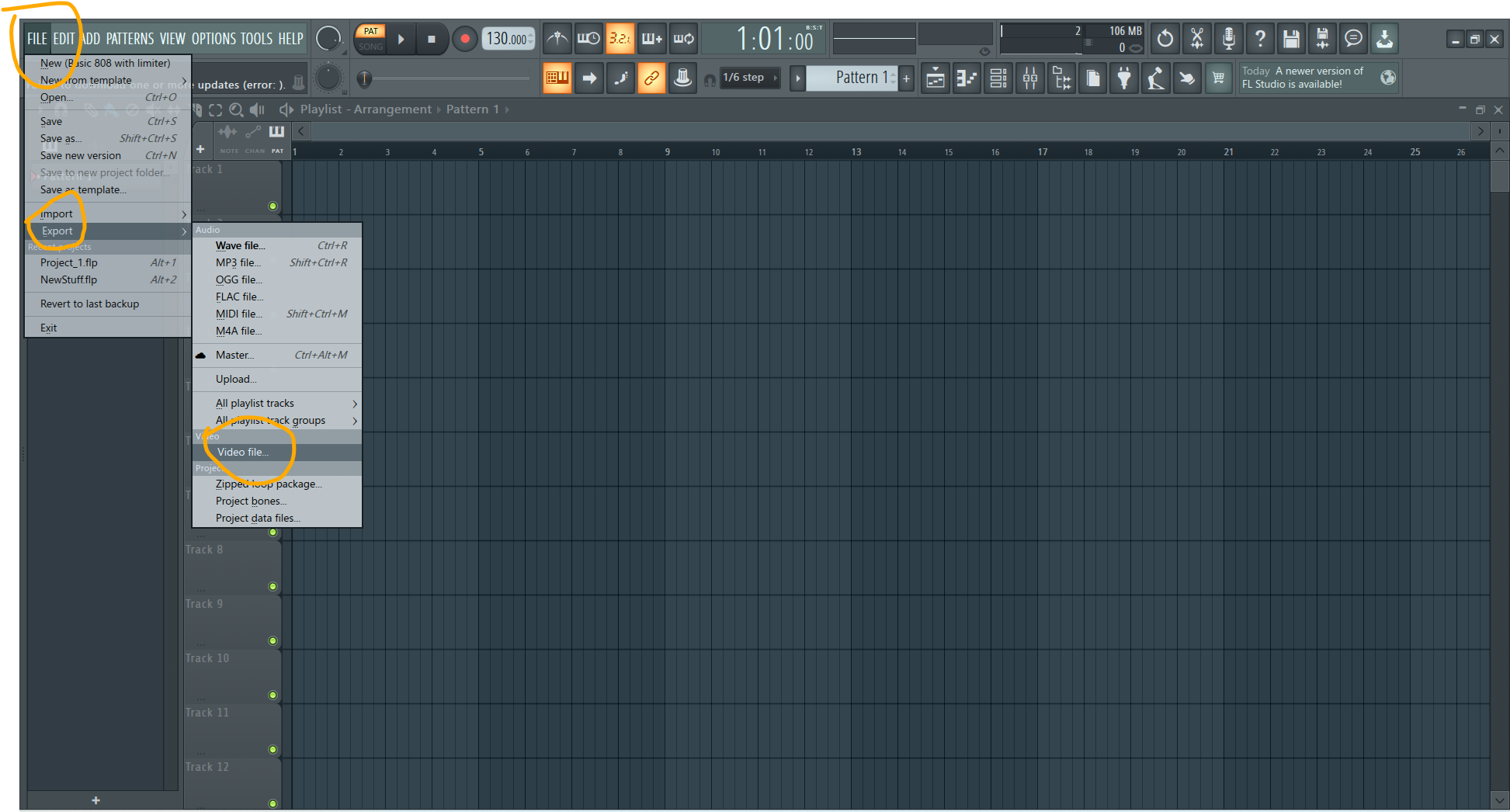Open the PATTERNS menu

point(130,39)
